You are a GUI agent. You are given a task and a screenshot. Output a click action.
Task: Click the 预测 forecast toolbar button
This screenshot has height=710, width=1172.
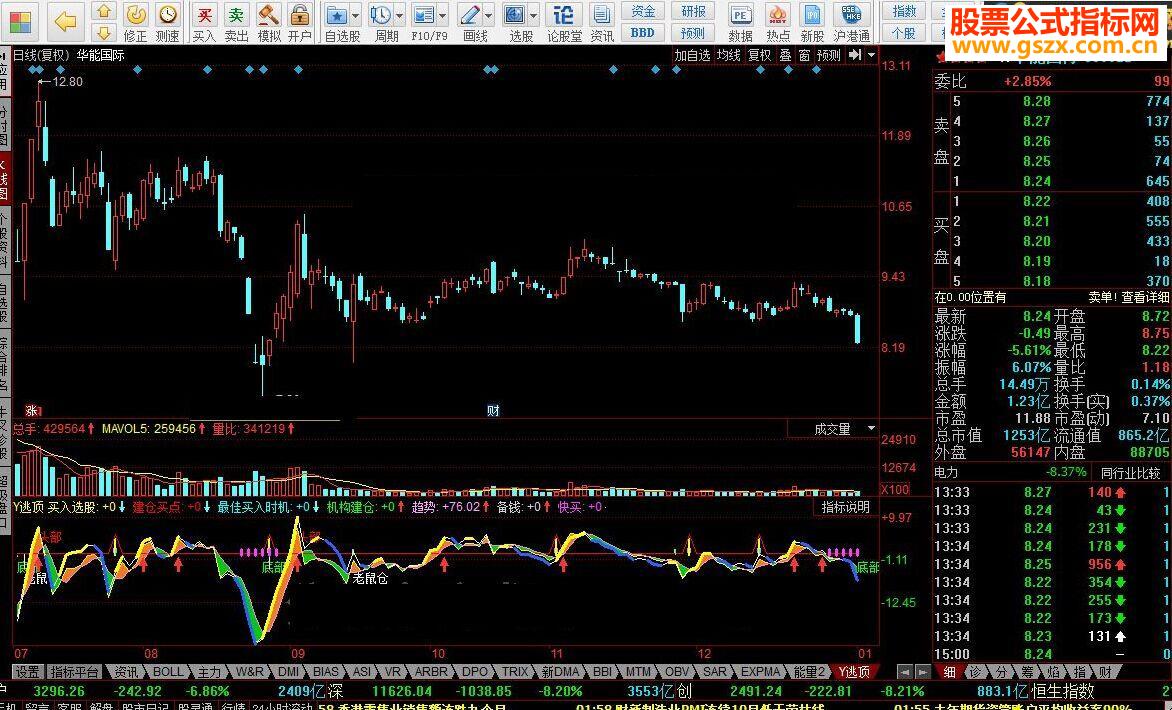pyautogui.click(x=693, y=33)
